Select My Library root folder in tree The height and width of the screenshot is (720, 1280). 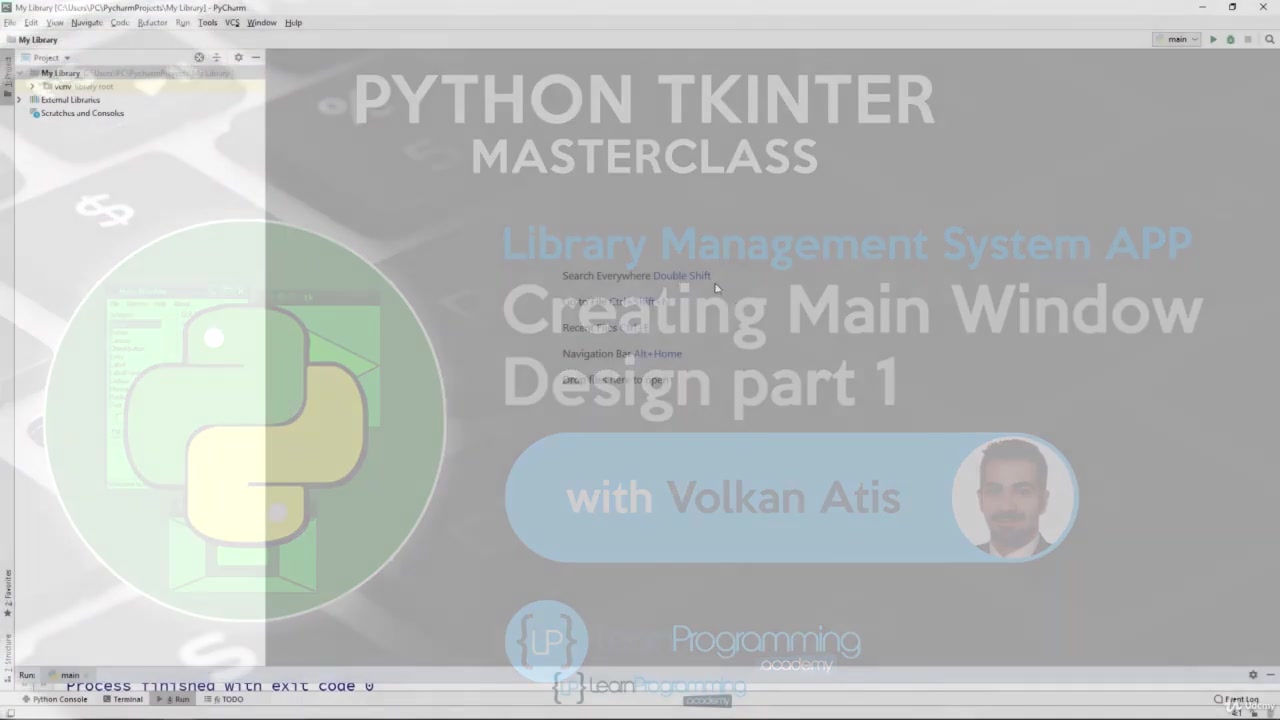click(x=140, y=73)
